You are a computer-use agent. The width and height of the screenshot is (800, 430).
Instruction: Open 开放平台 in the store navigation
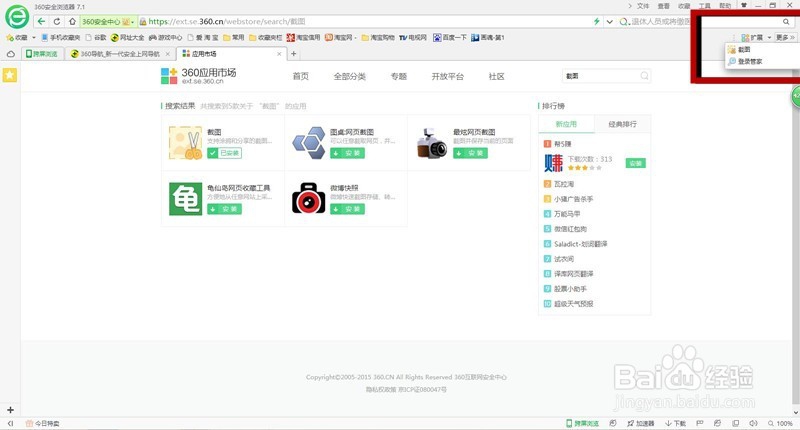click(447, 76)
